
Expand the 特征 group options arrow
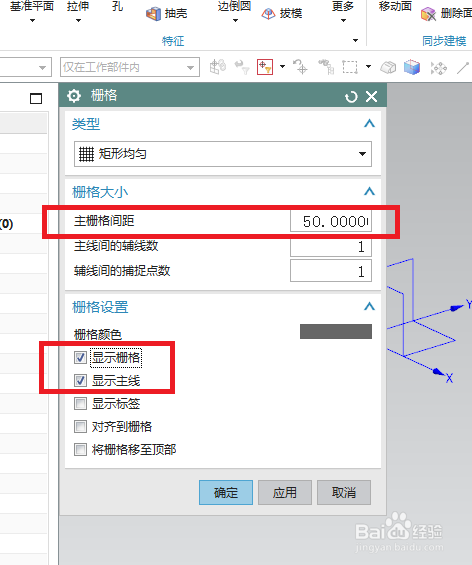point(355,40)
